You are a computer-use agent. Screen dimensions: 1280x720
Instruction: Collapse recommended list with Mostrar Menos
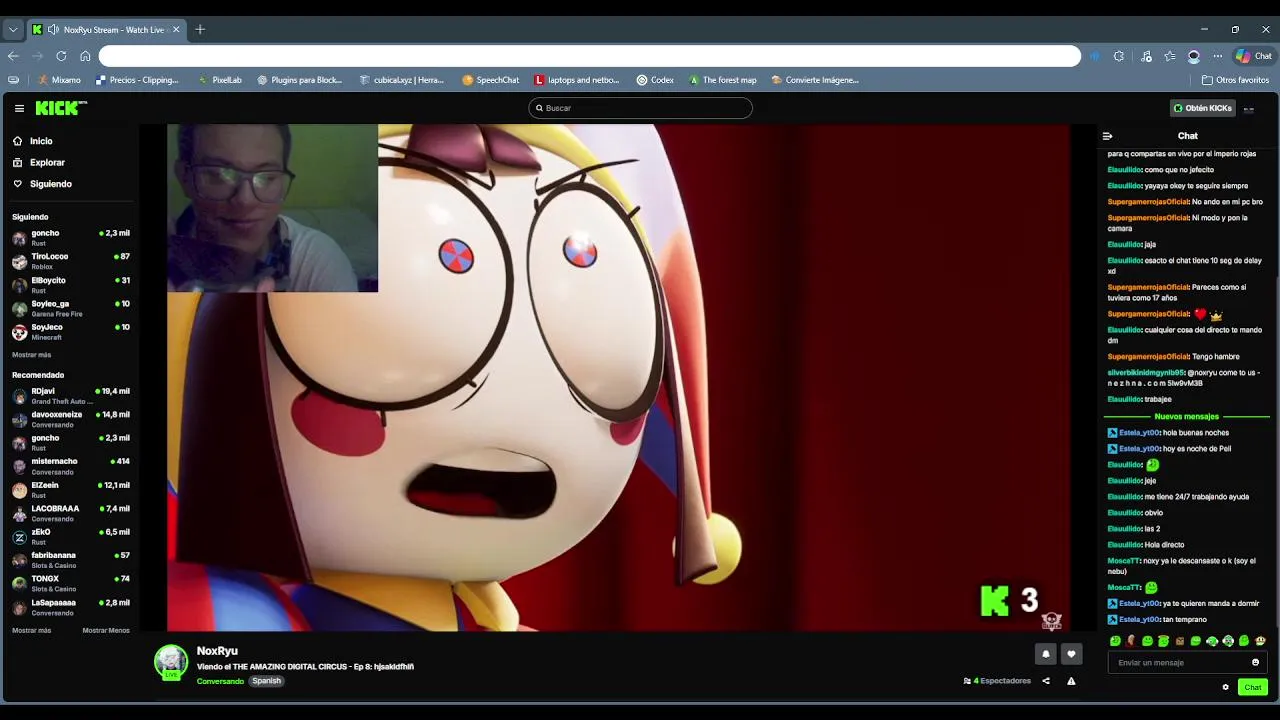[106, 631]
